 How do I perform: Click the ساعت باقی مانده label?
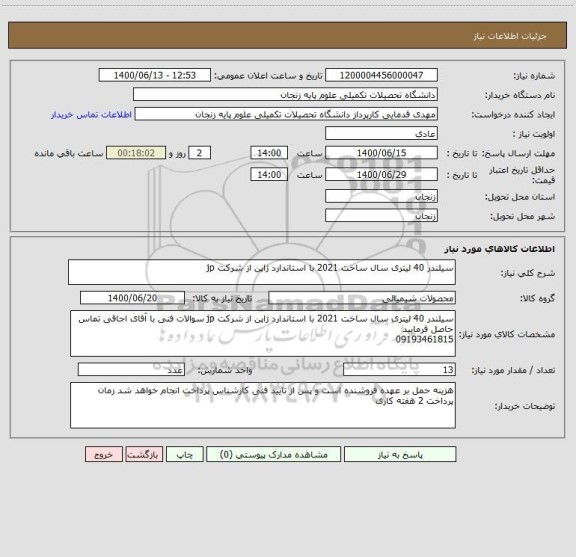point(69,154)
